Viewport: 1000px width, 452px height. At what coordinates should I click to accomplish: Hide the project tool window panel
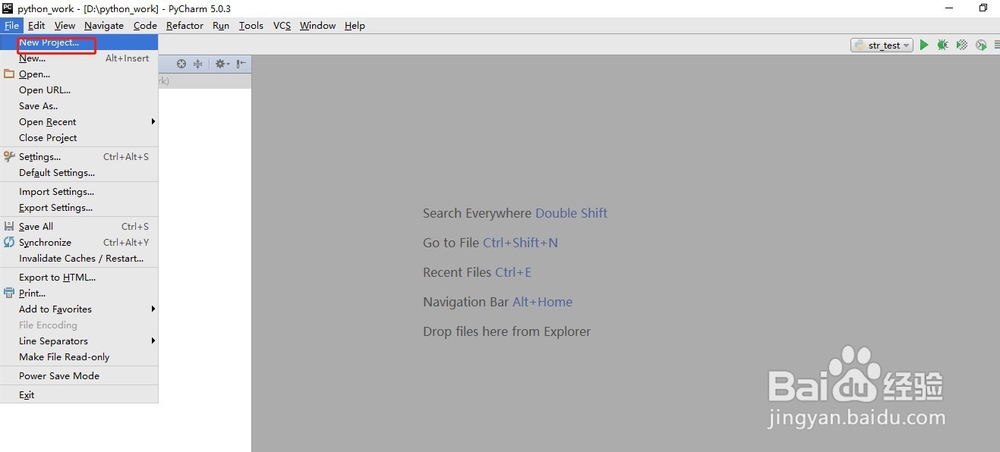pyautogui.click(x=241, y=64)
